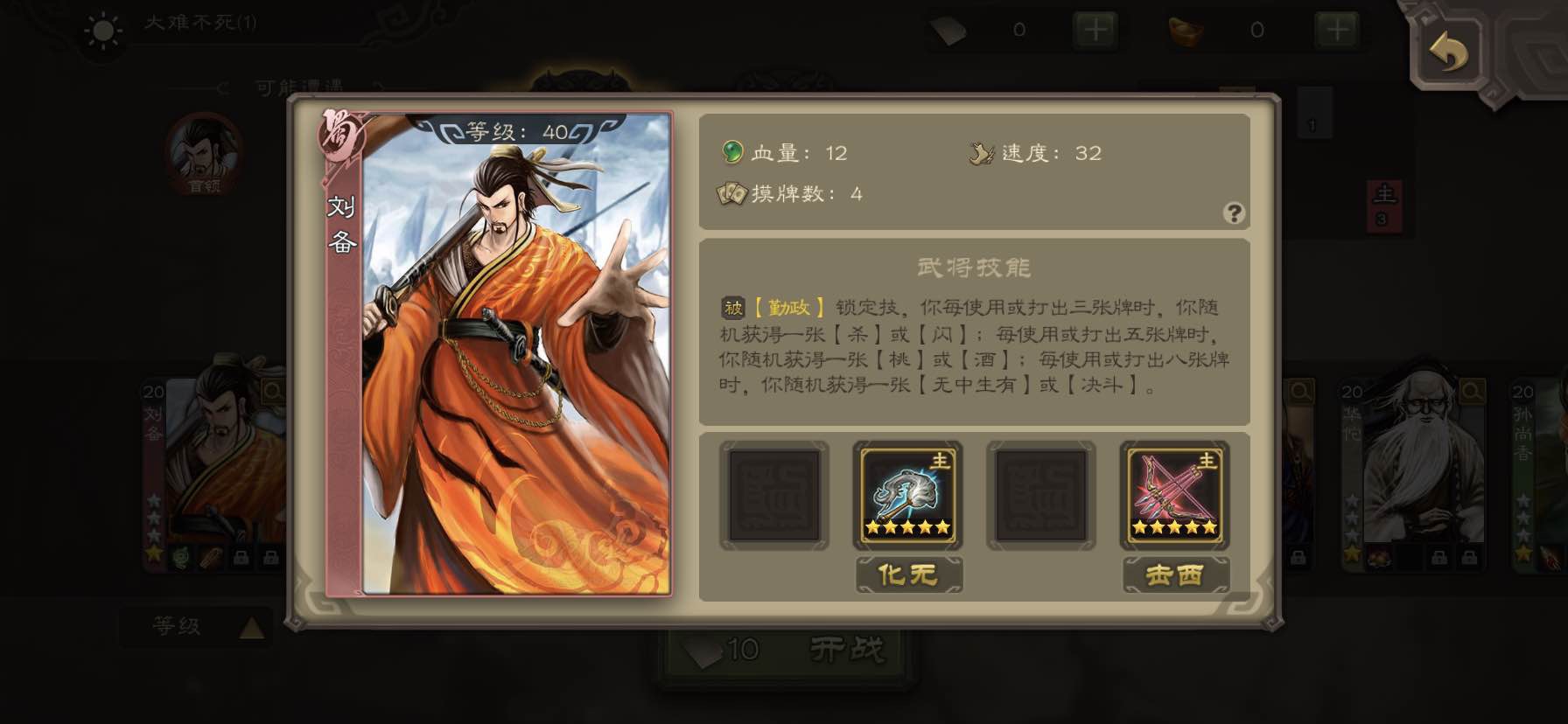Click the plus icon beside scroll currency
The height and width of the screenshot is (724, 1568).
pos(1095,31)
